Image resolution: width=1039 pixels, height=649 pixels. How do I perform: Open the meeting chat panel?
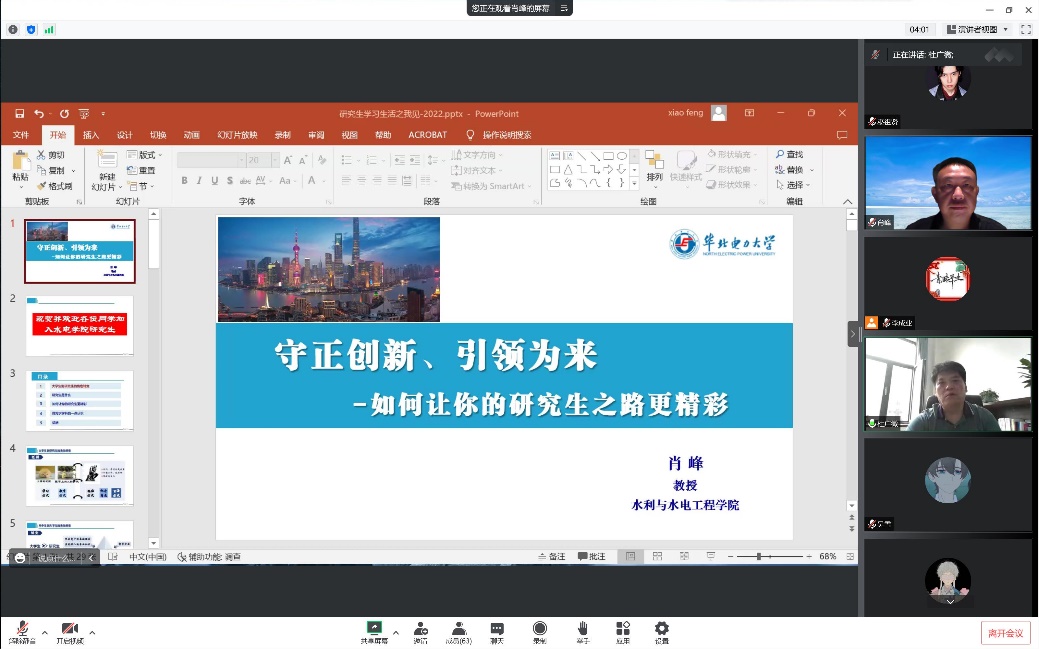tap(497, 629)
